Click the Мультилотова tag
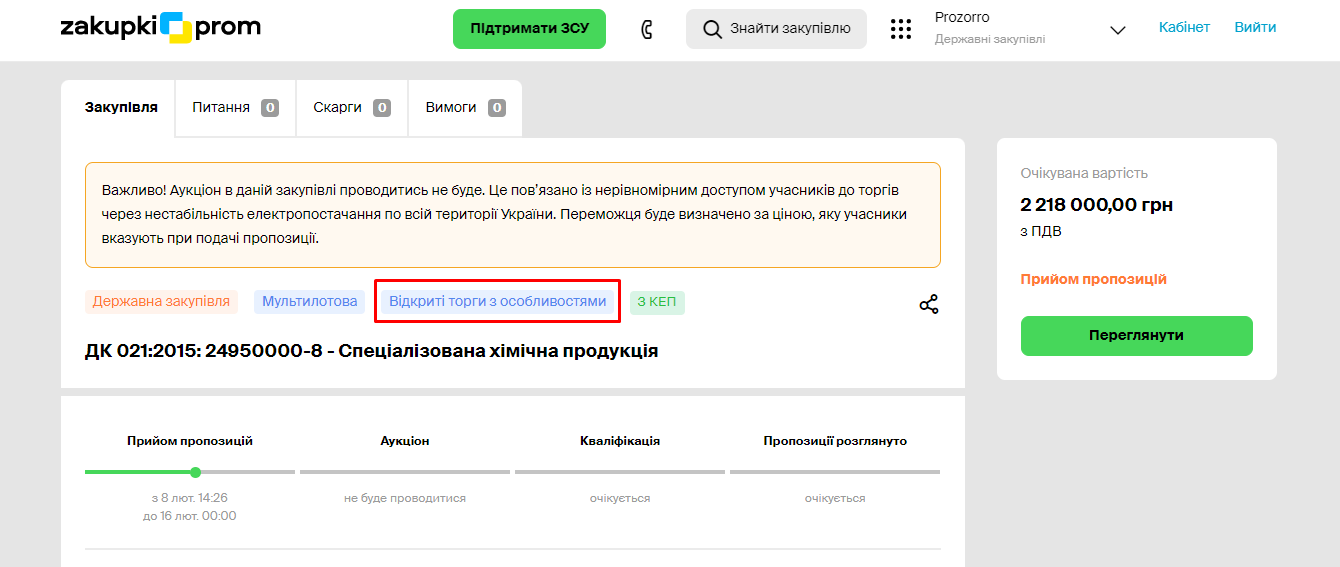Image resolution: width=1340 pixels, height=567 pixels. [309, 301]
